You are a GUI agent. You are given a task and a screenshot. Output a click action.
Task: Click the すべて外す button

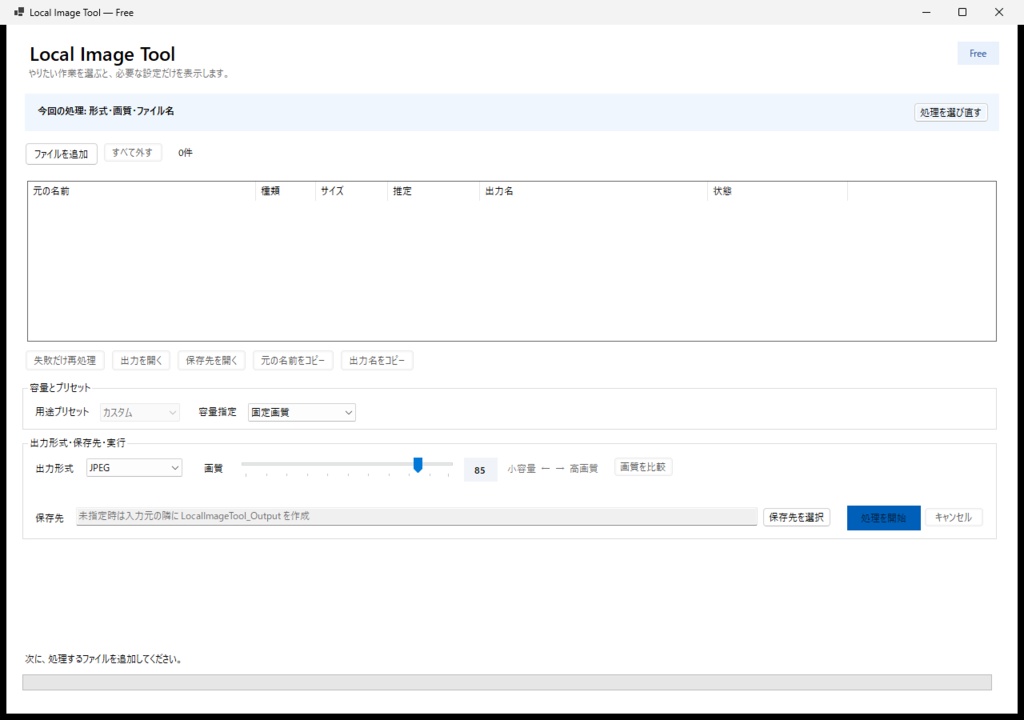coord(133,153)
